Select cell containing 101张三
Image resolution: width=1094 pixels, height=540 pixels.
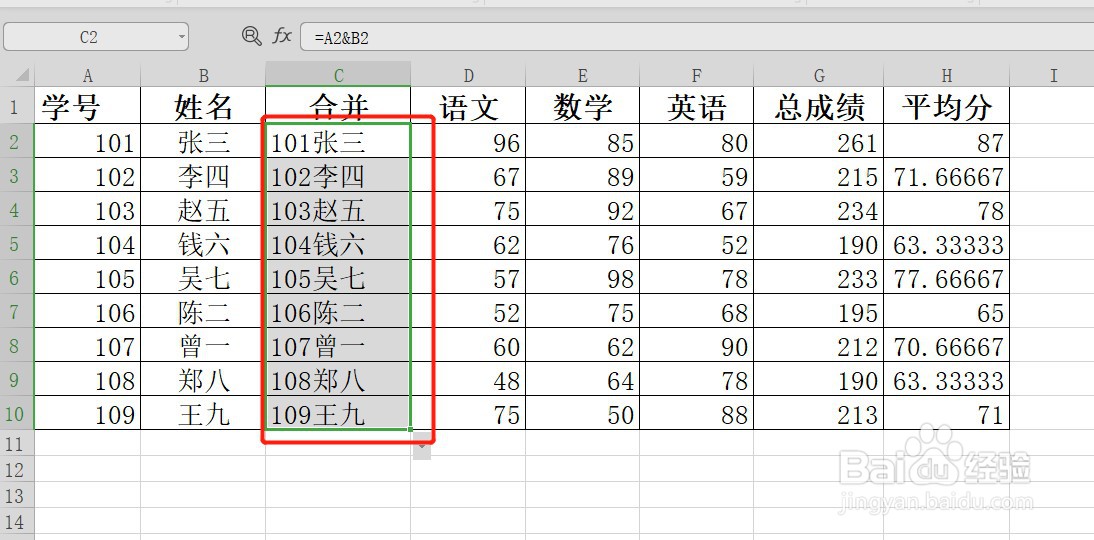coord(338,142)
